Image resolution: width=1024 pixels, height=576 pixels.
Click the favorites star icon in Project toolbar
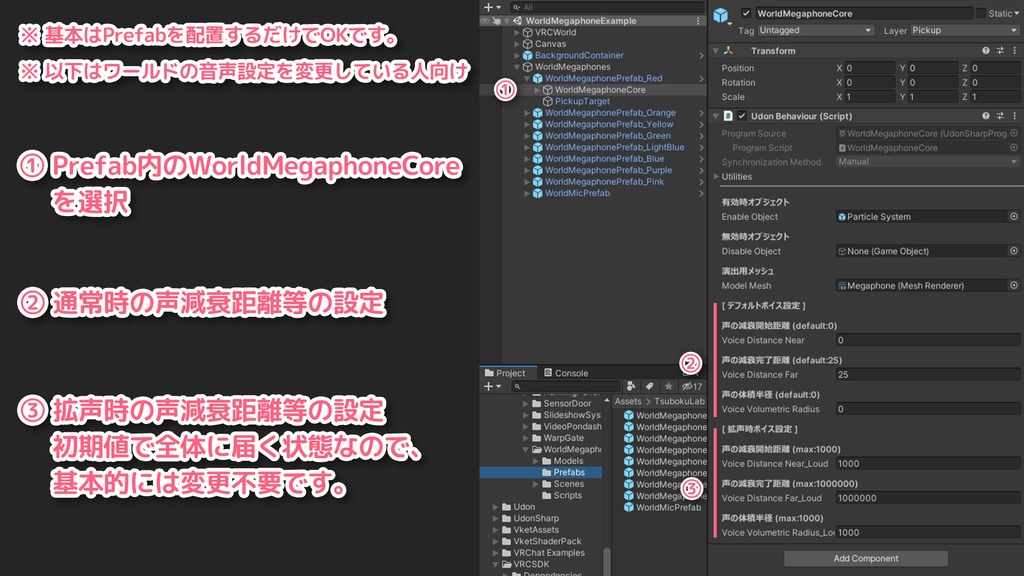pyautogui.click(x=669, y=386)
